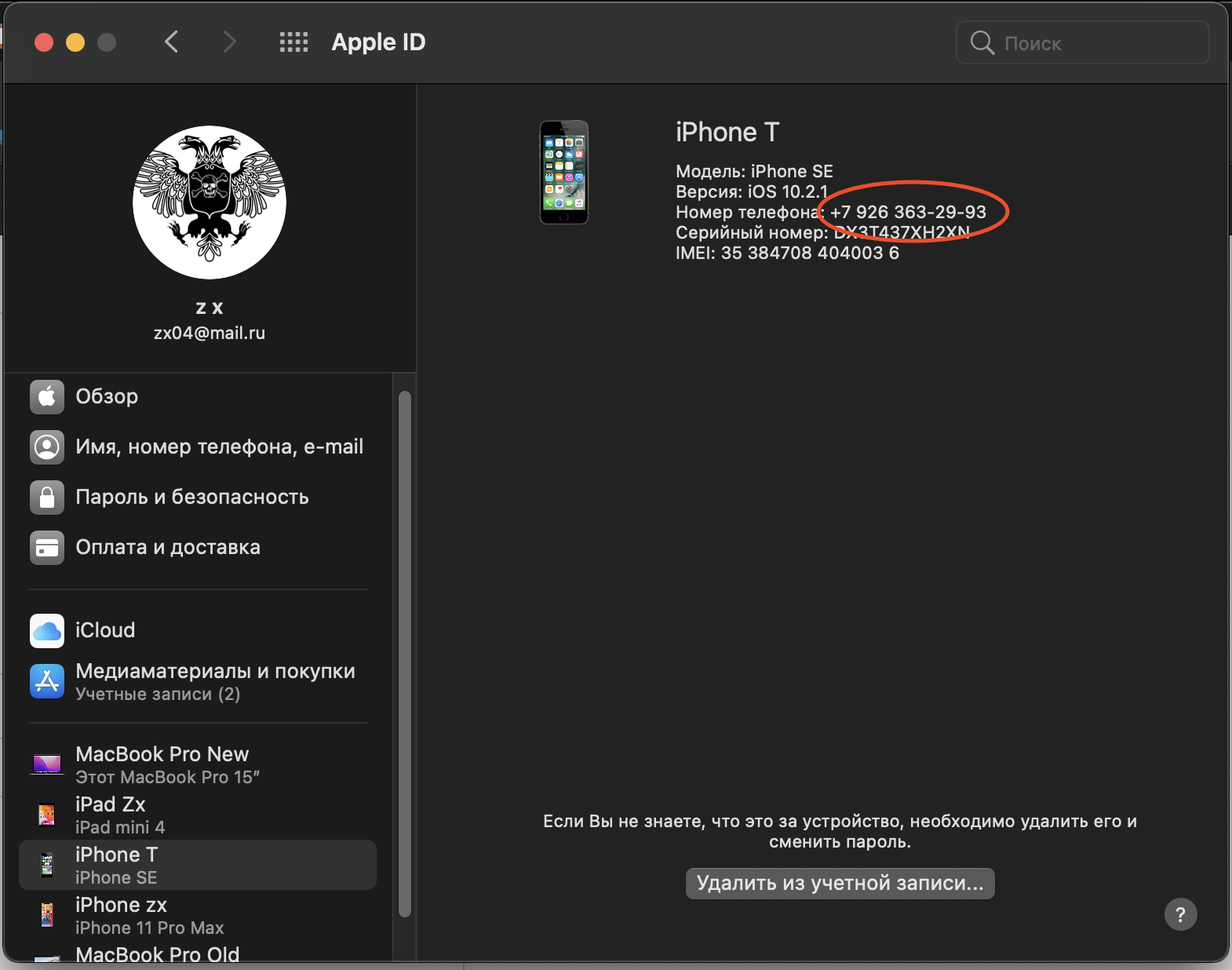Click the iPad Zx device icon
The width and height of the screenshot is (1232, 970).
pos(47,815)
